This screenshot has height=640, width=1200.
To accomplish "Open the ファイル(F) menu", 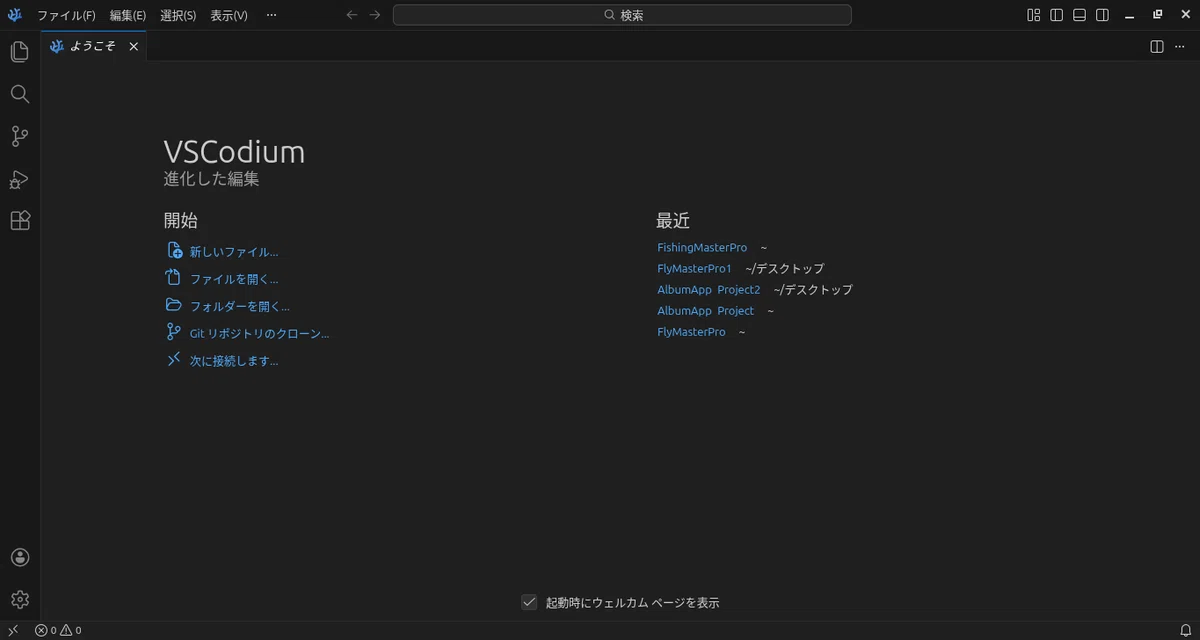I will click(66, 15).
